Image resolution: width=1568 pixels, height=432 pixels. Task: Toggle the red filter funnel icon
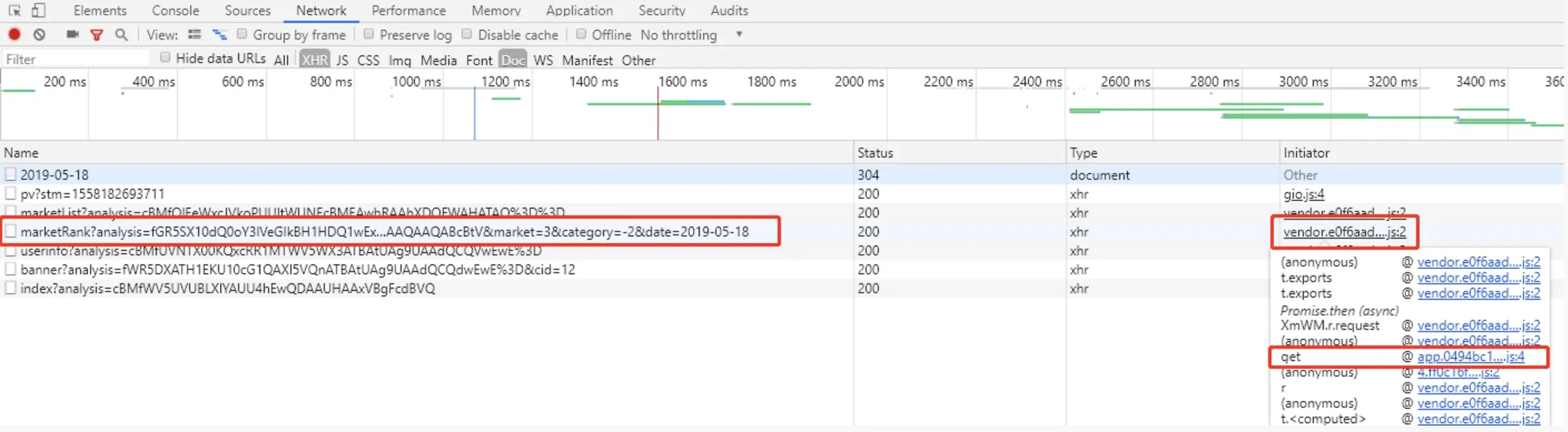[x=96, y=35]
